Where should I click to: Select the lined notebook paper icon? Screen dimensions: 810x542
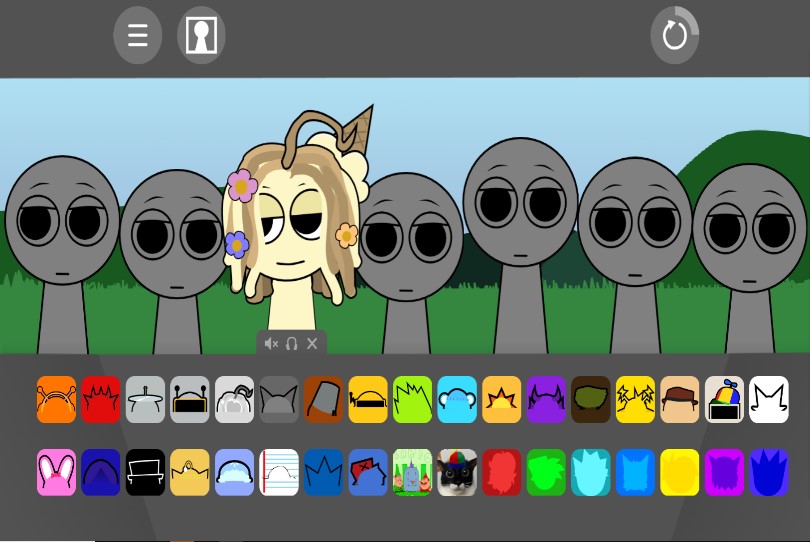pyautogui.click(x=279, y=472)
